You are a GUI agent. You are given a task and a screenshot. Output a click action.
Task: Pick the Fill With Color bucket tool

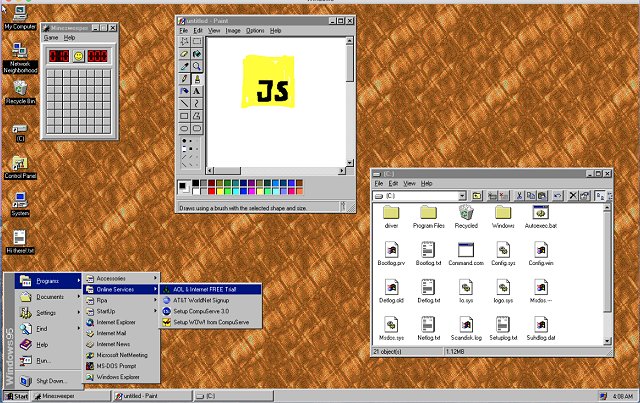[x=197, y=54]
